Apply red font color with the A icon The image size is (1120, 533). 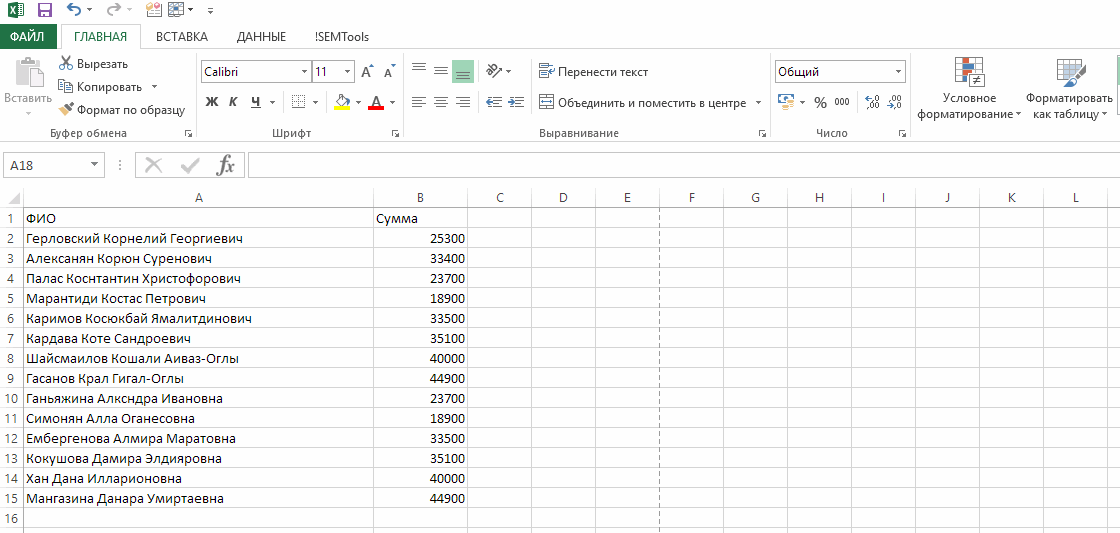[376, 102]
